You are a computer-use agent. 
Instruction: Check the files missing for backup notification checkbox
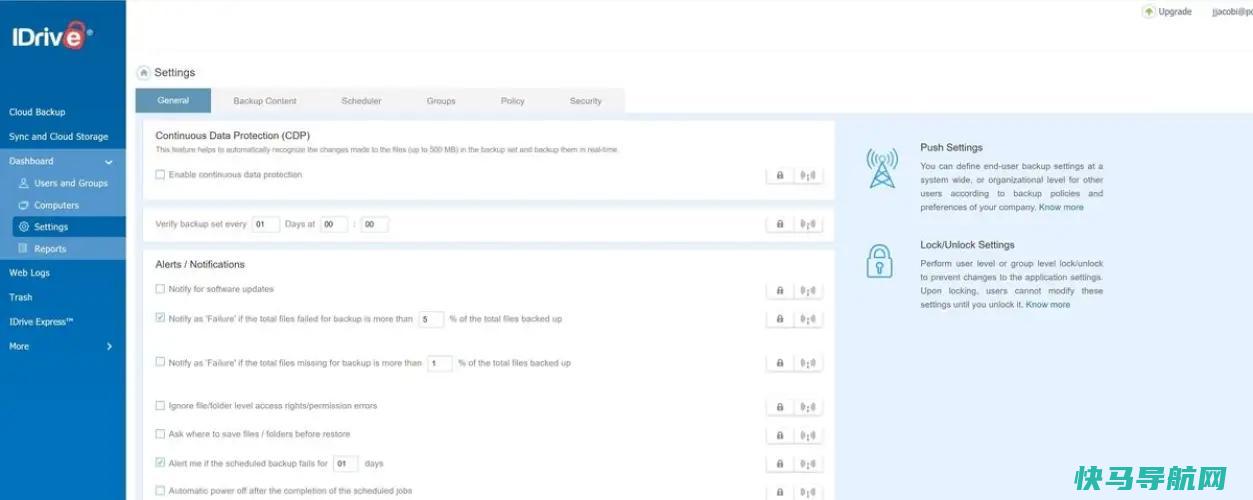coord(160,362)
